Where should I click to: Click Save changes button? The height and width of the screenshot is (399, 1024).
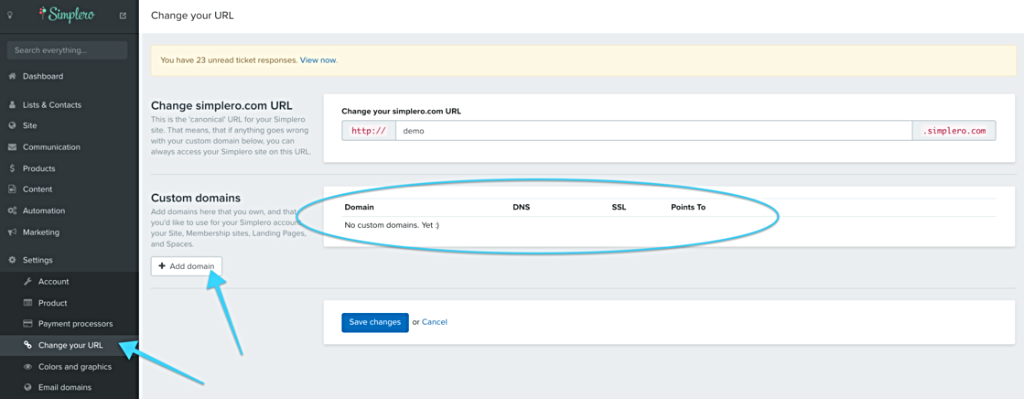(375, 323)
